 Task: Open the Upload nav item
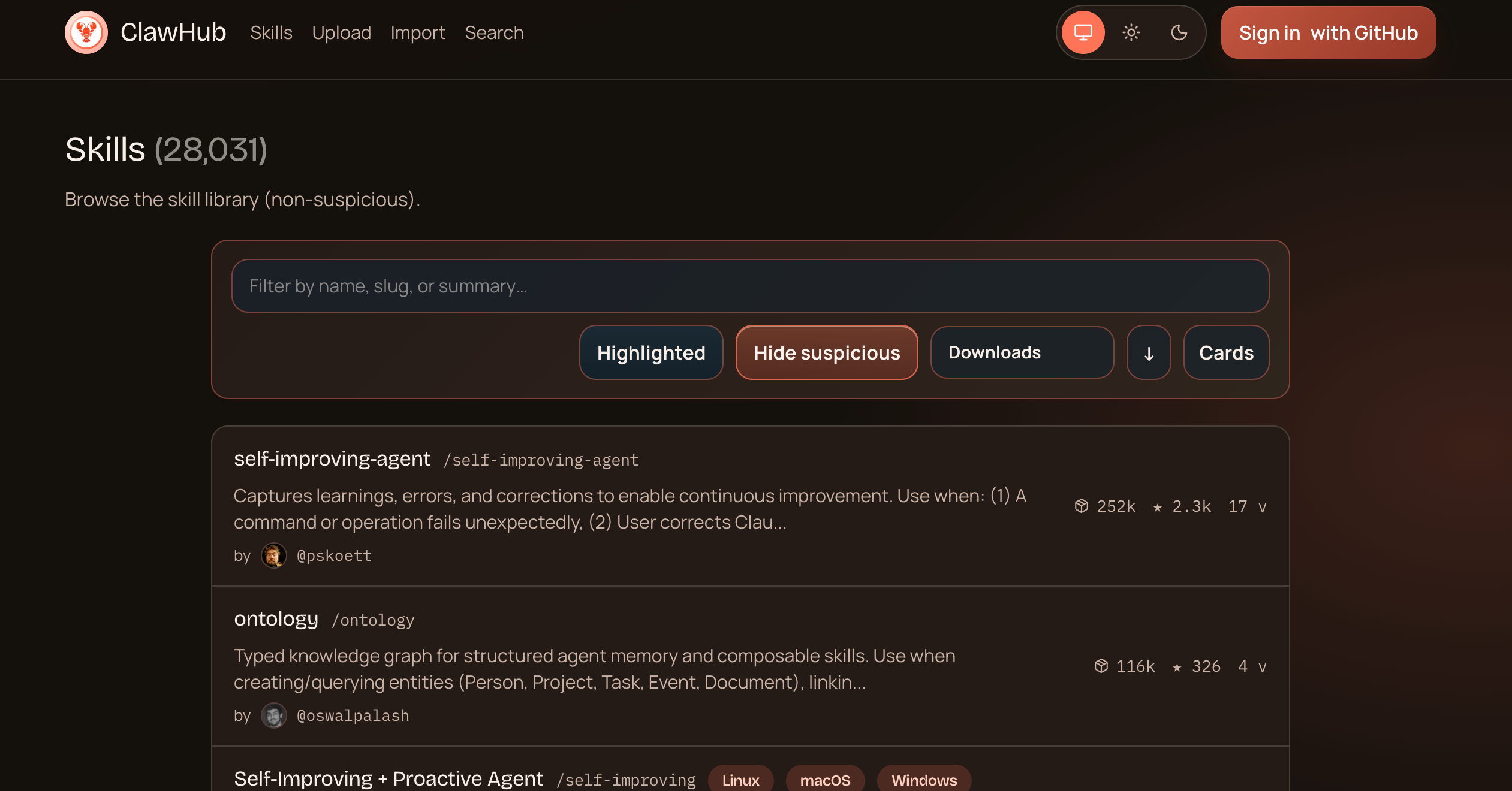341,32
